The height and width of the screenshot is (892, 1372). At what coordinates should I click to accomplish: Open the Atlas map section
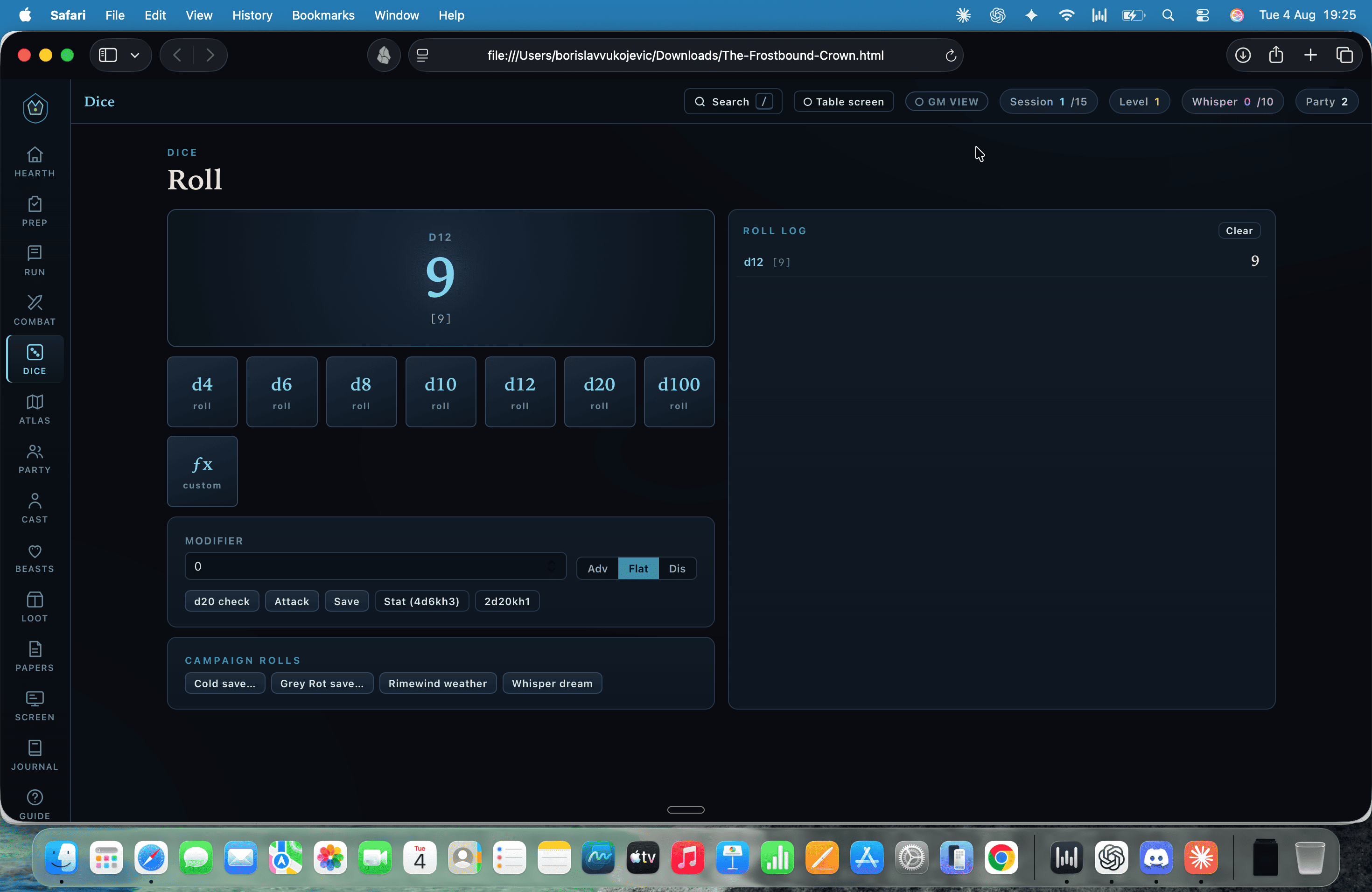coord(35,409)
